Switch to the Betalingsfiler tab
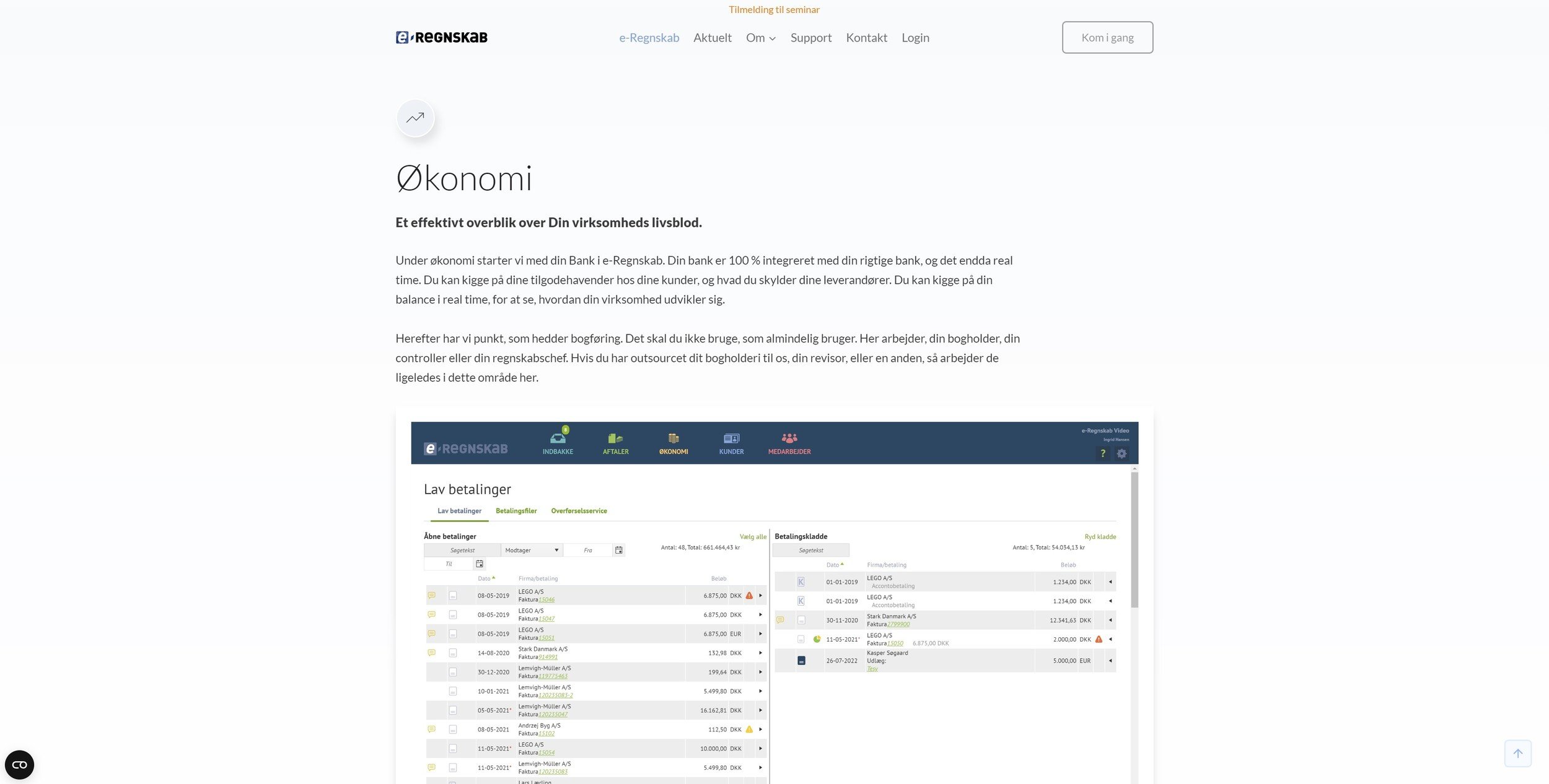This screenshot has width=1549, height=784. point(516,511)
